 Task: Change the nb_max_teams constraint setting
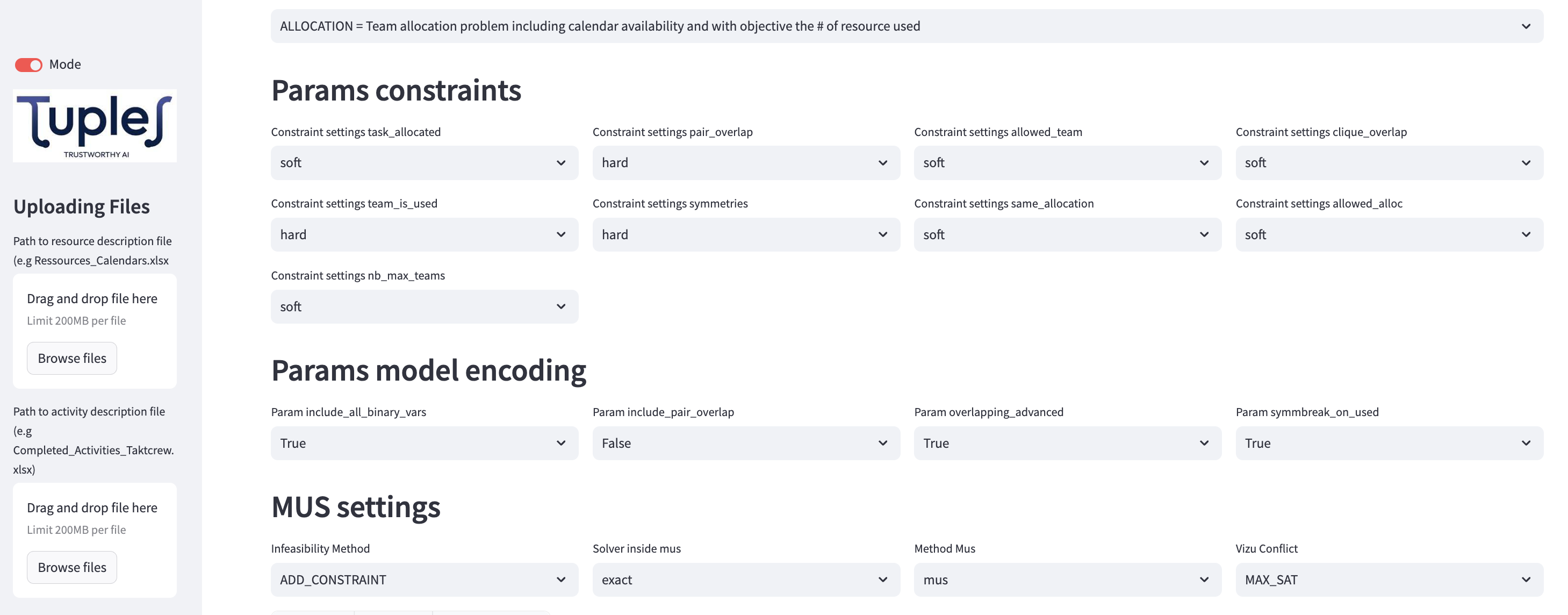pyautogui.click(x=423, y=306)
